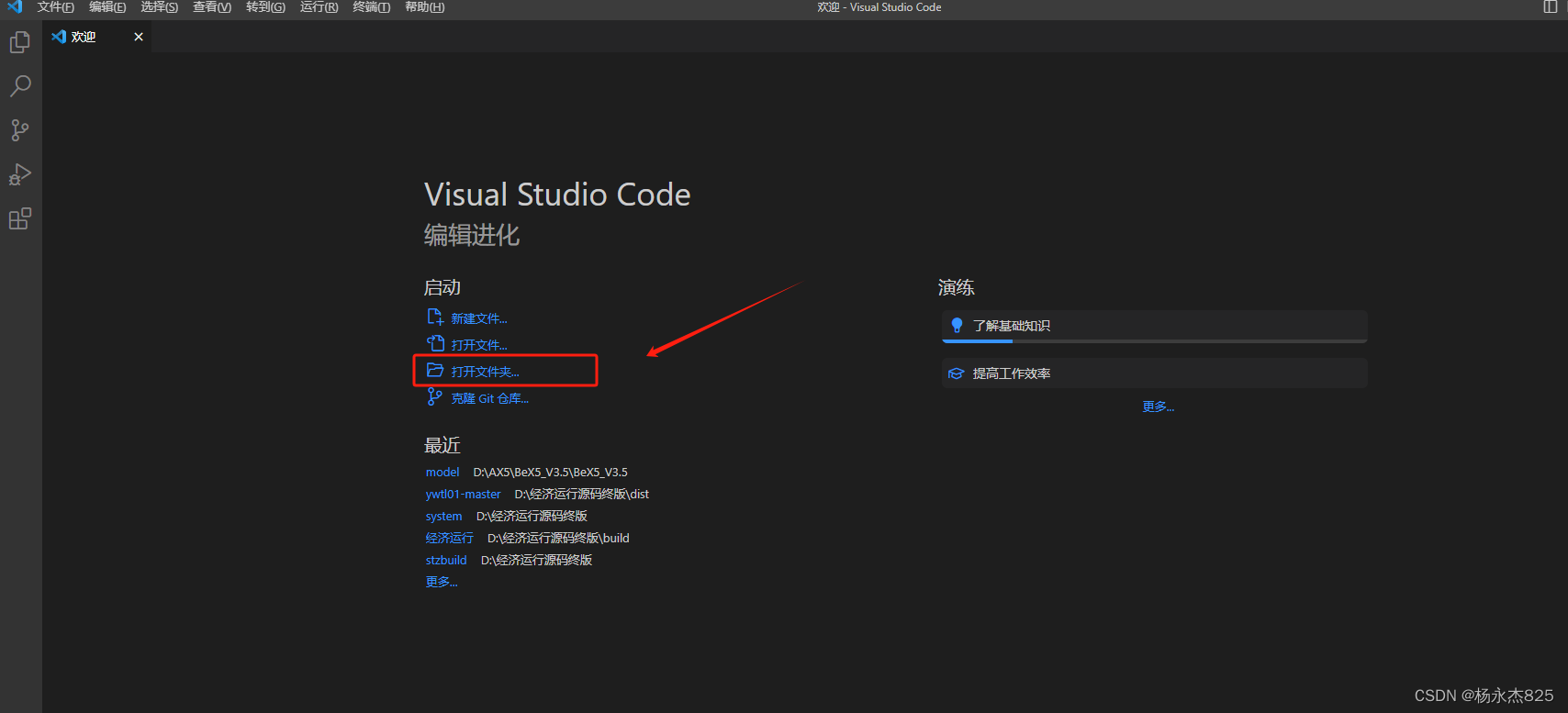Viewport: 1568px width, 713px height.
Task: Open the 查看(V) menu
Action: (212, 6)
